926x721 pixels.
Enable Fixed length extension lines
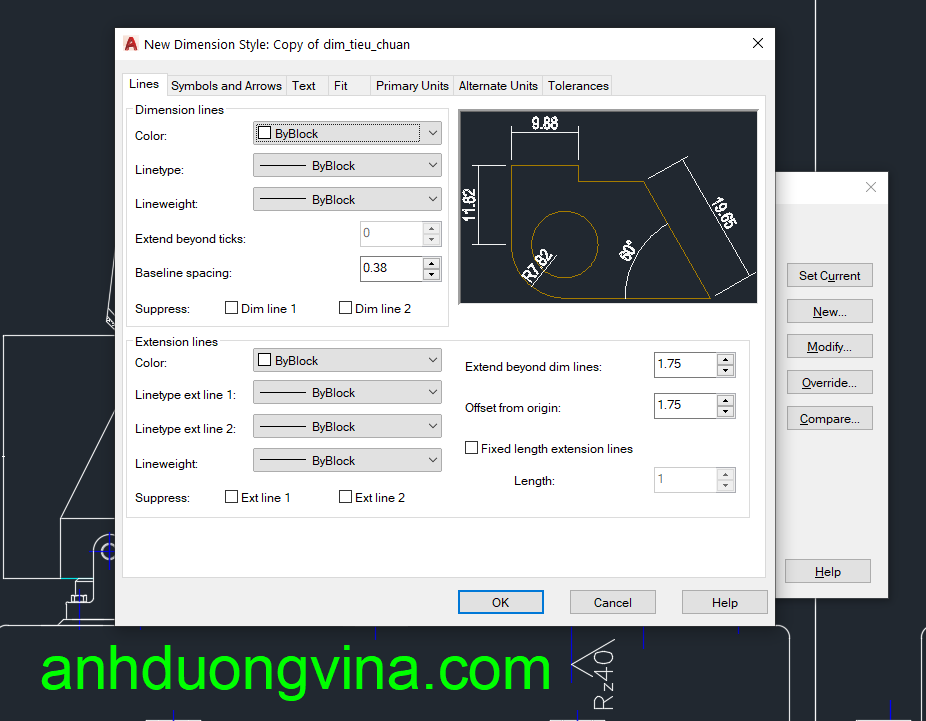[x=472, y=449]
